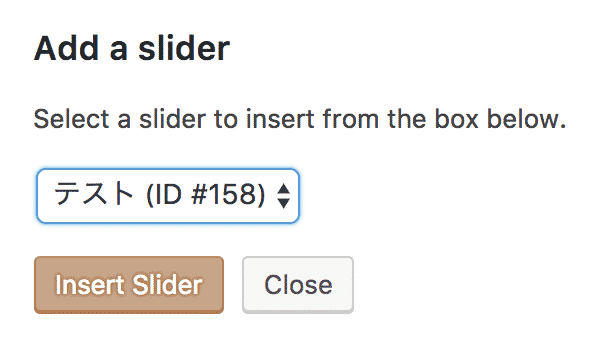Click the up-down arrows of the select box
Viewport: 602px width, 360px height.
(x=283, y=196)
